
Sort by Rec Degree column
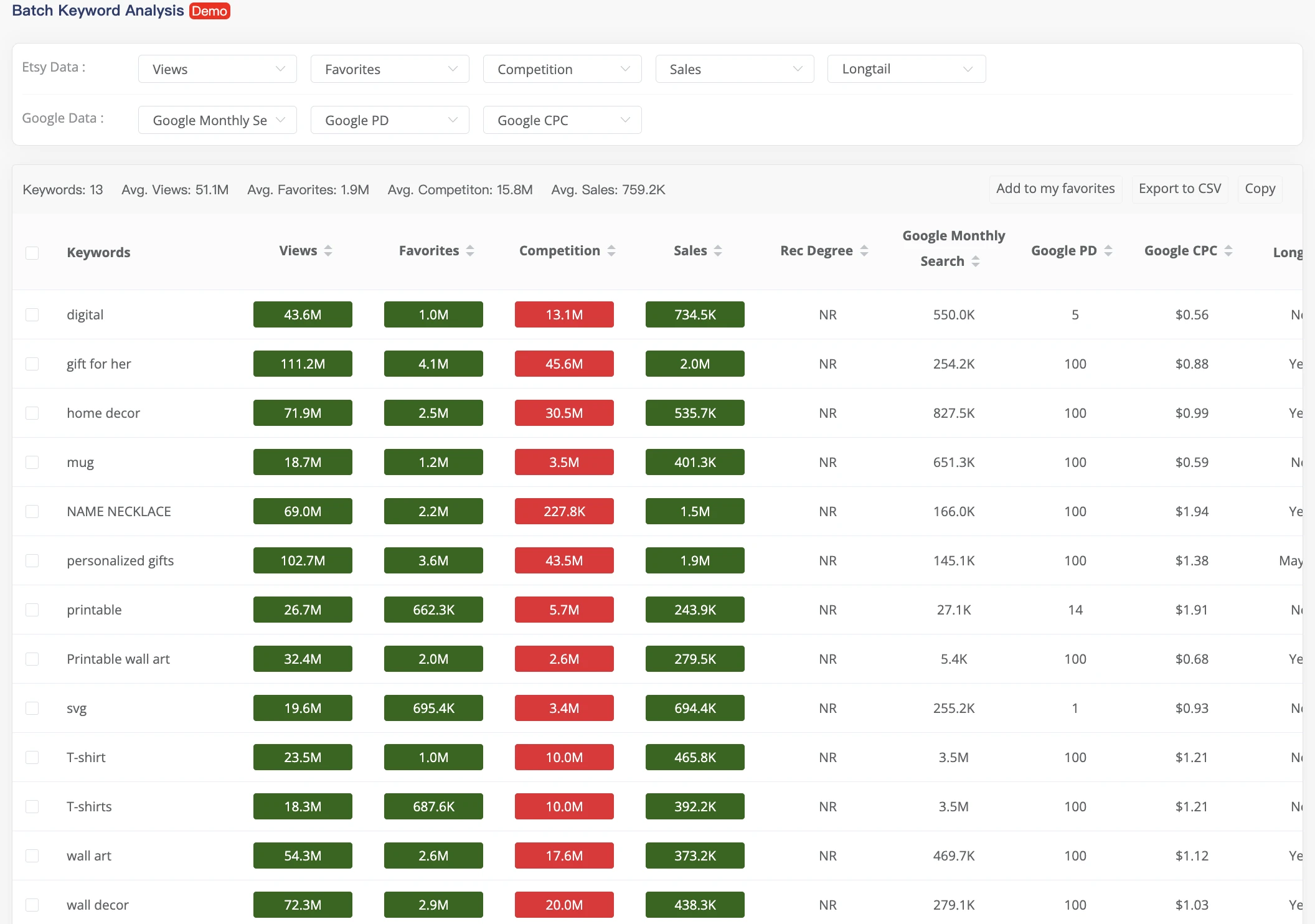click(x=865, y=250)
